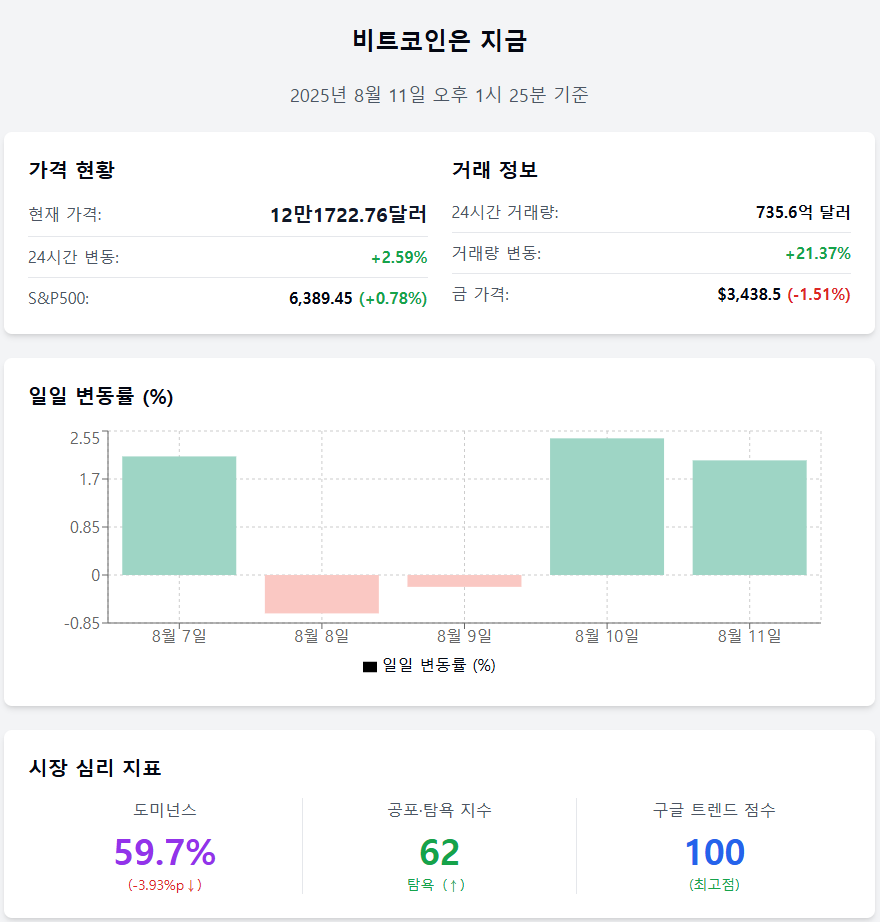Click the 8월 11일 x-axis label
The image size is (880, 922).
[749, 636]
